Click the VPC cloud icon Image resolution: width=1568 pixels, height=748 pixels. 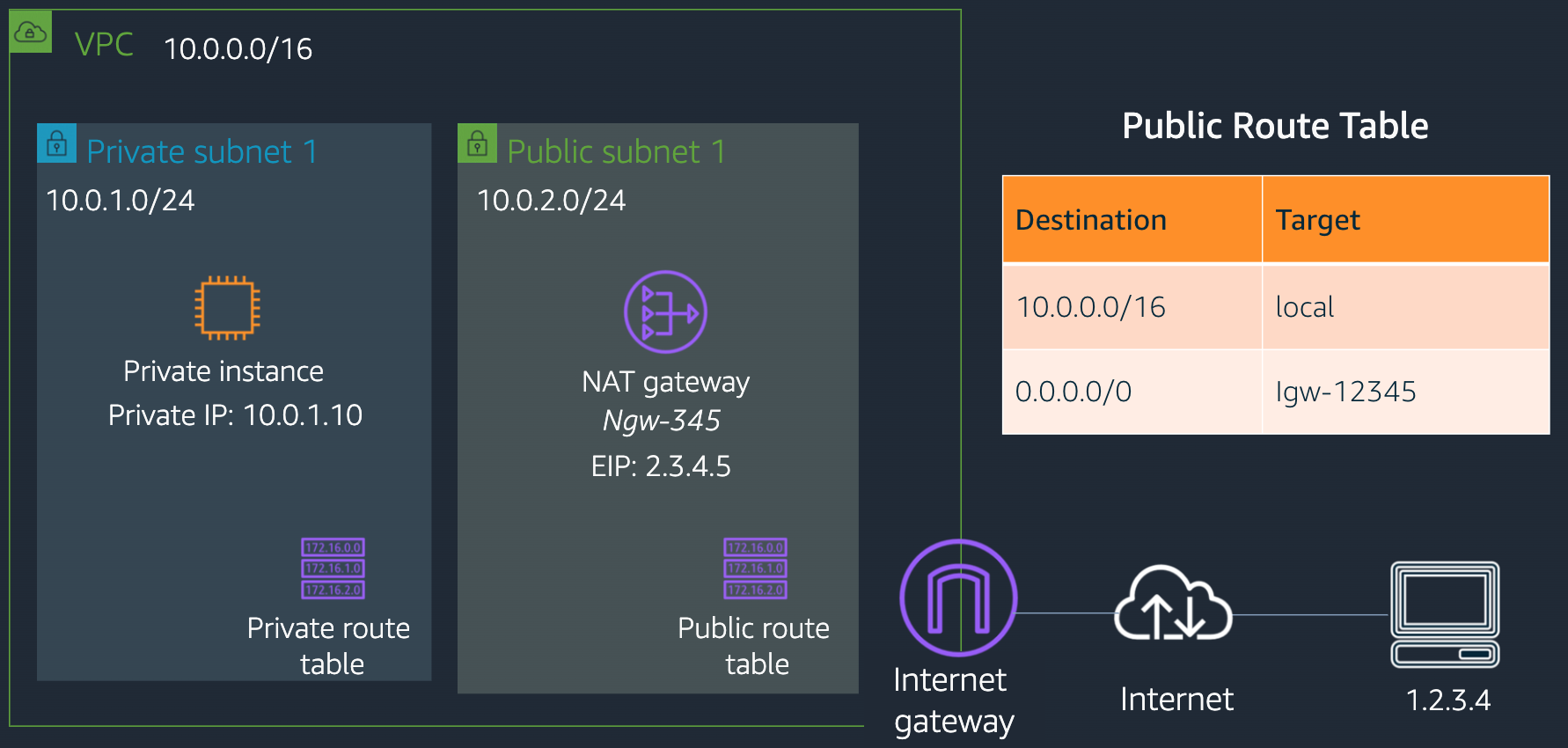click(x=30, y=33)
